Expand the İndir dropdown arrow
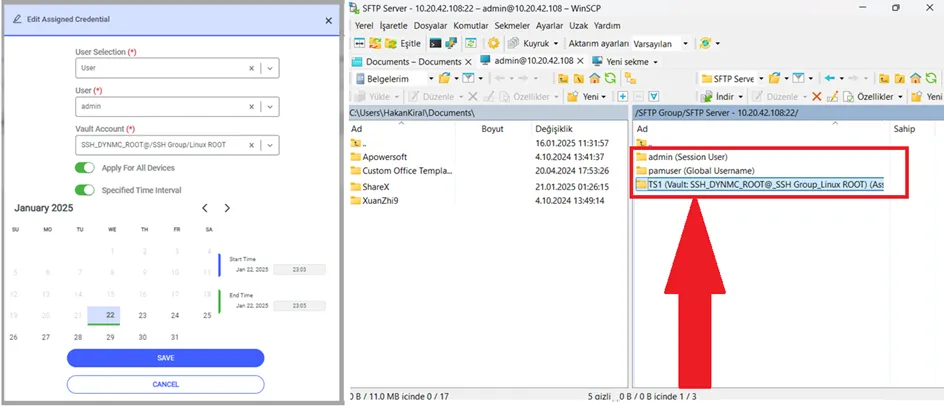The width and height of the screenshot is (944, 406). pyautogui.click(x=741, y=96)
